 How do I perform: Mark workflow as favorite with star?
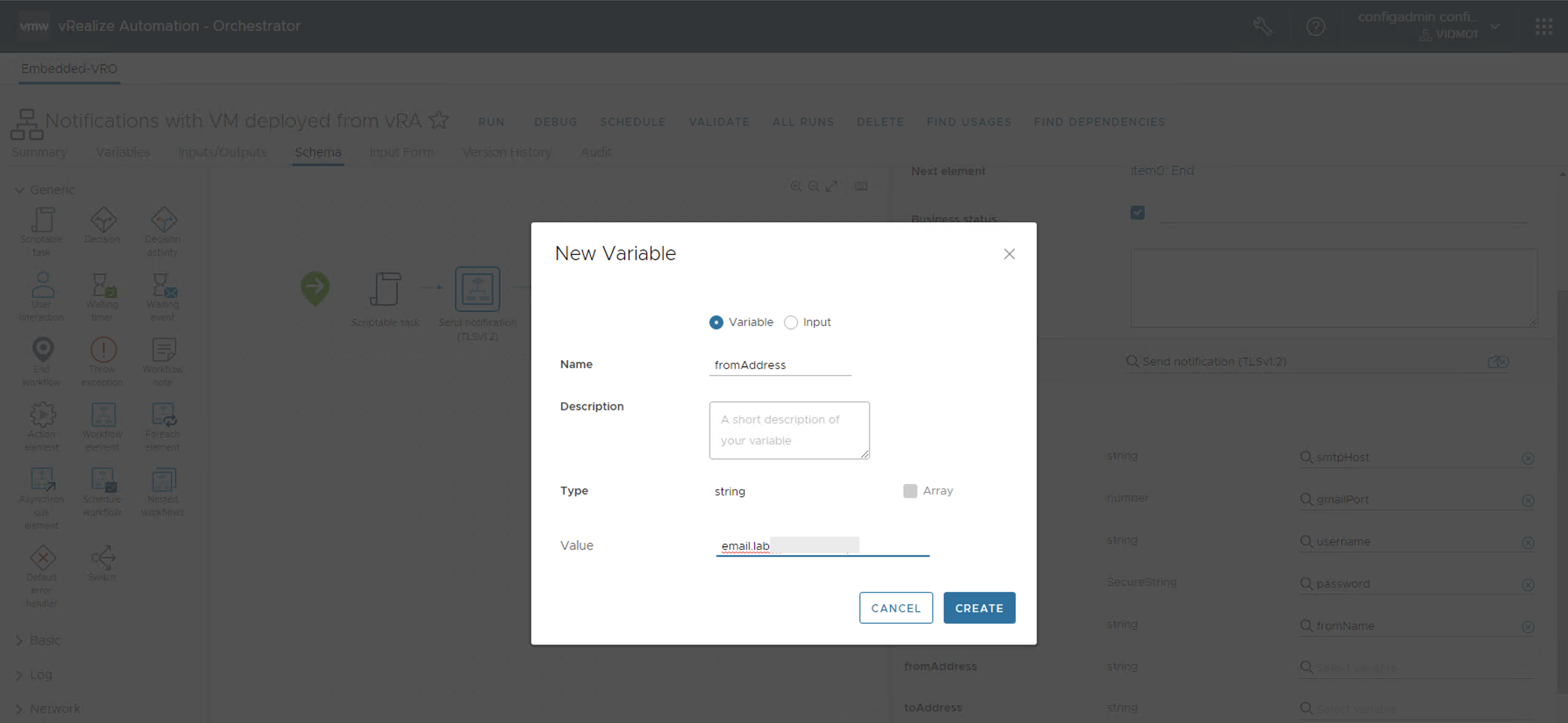click(x=438, y=120)
